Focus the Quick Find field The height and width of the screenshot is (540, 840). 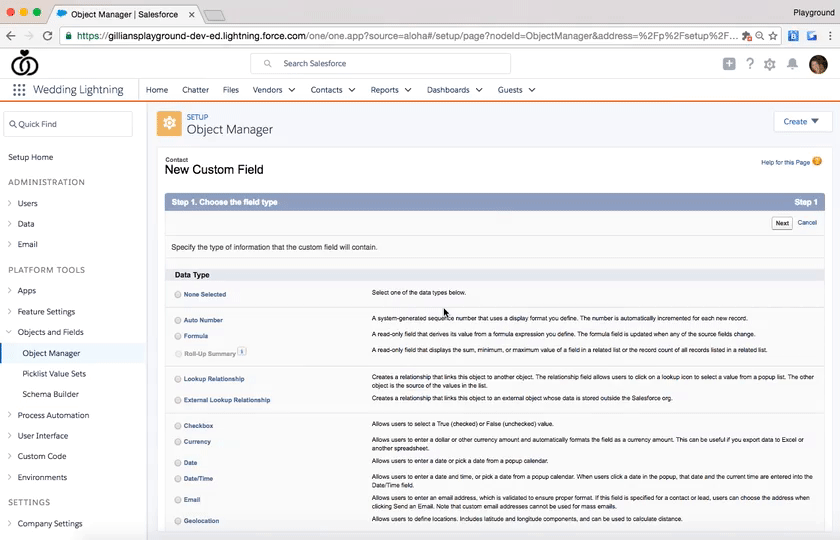[68, 124]
